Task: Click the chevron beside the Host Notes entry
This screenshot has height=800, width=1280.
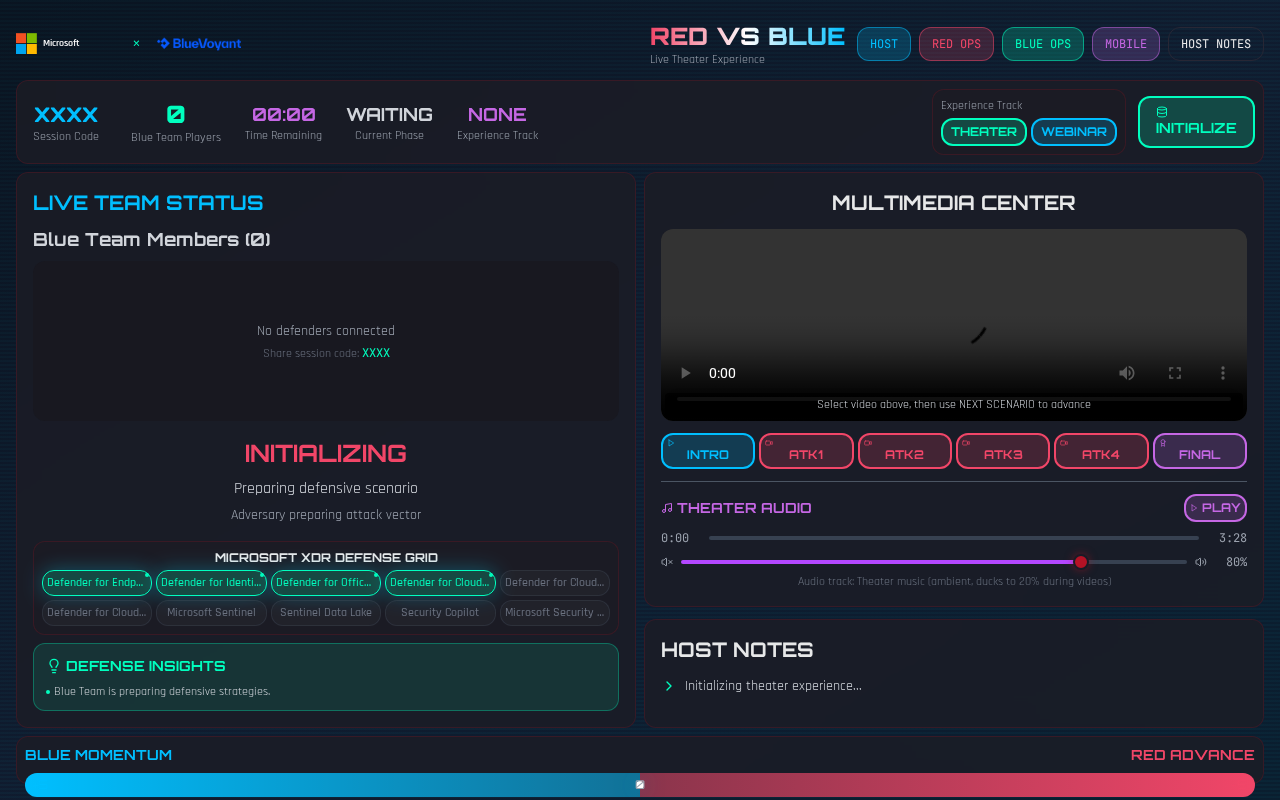Action: (x=669, y=686)
